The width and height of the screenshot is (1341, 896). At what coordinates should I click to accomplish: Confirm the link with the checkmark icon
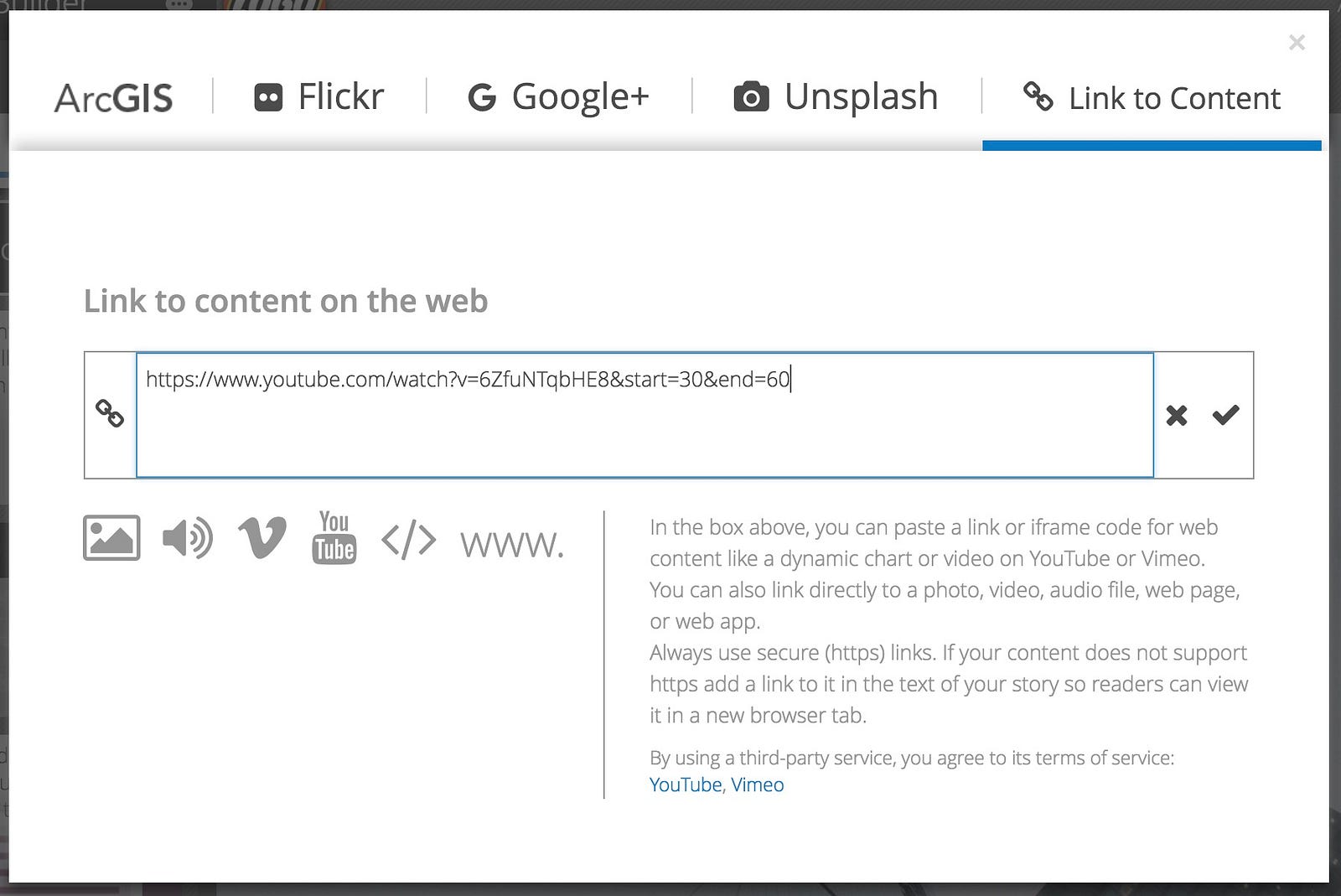tap(1225, 414)
